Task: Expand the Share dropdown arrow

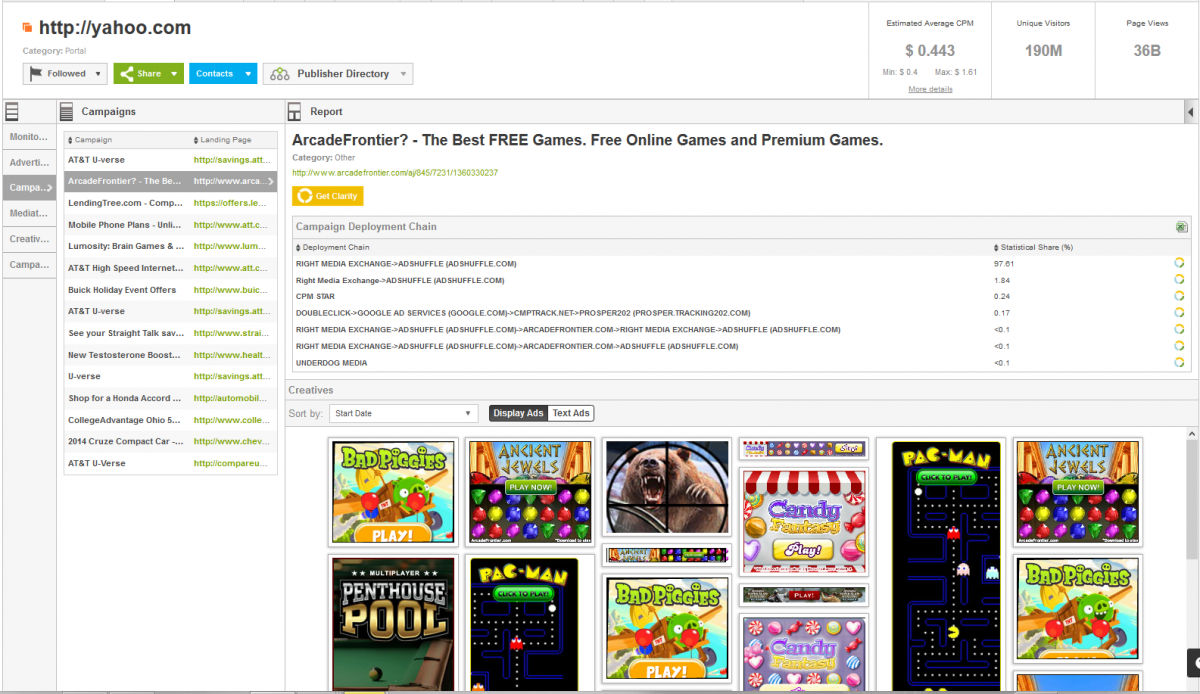Action: [174, 74]
